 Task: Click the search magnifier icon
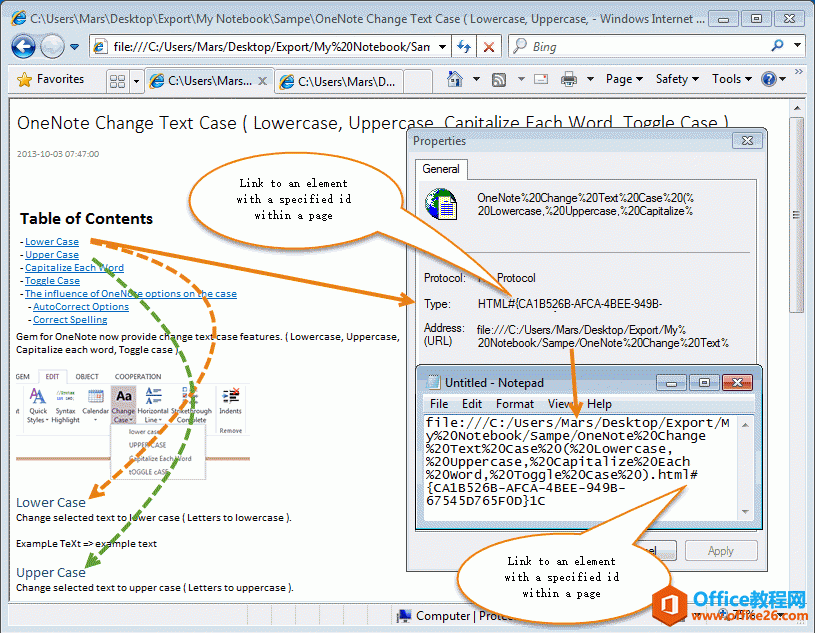click(777, 46)
